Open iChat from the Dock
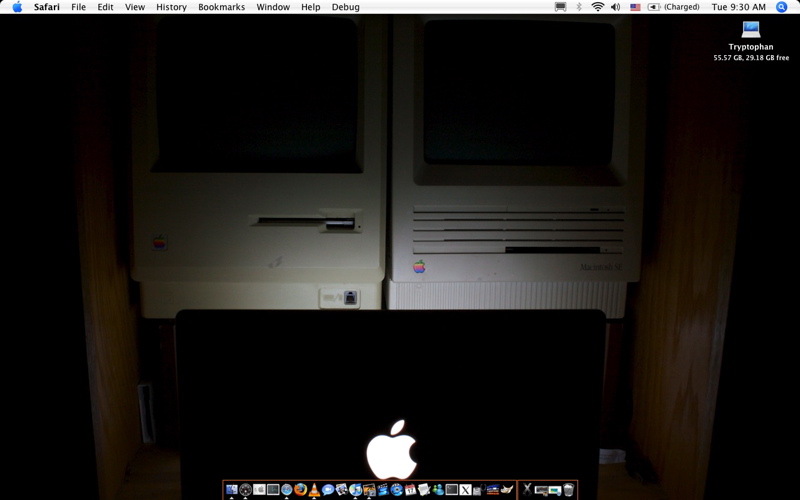This screenshot has width=800, height=500. 328,490
